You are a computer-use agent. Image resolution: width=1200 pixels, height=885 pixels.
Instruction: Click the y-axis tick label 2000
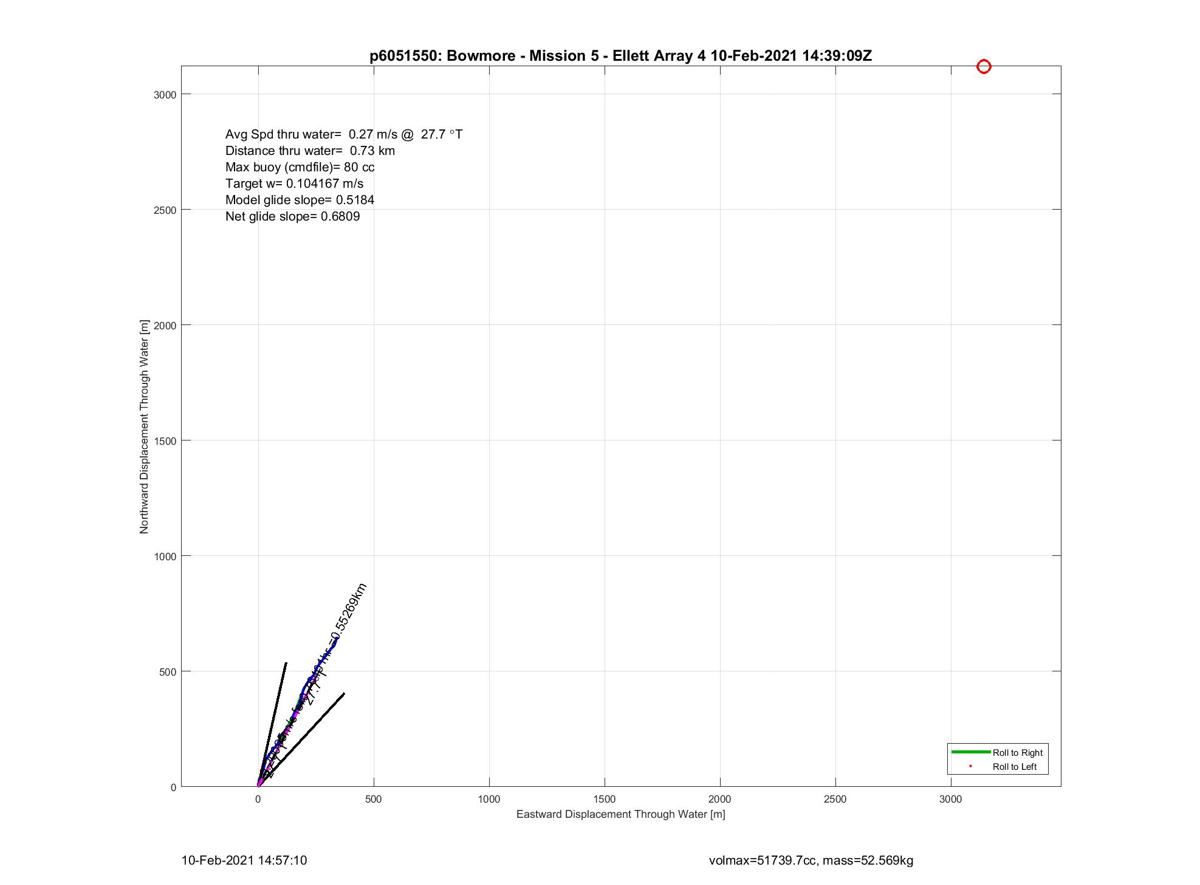(164, 325)
